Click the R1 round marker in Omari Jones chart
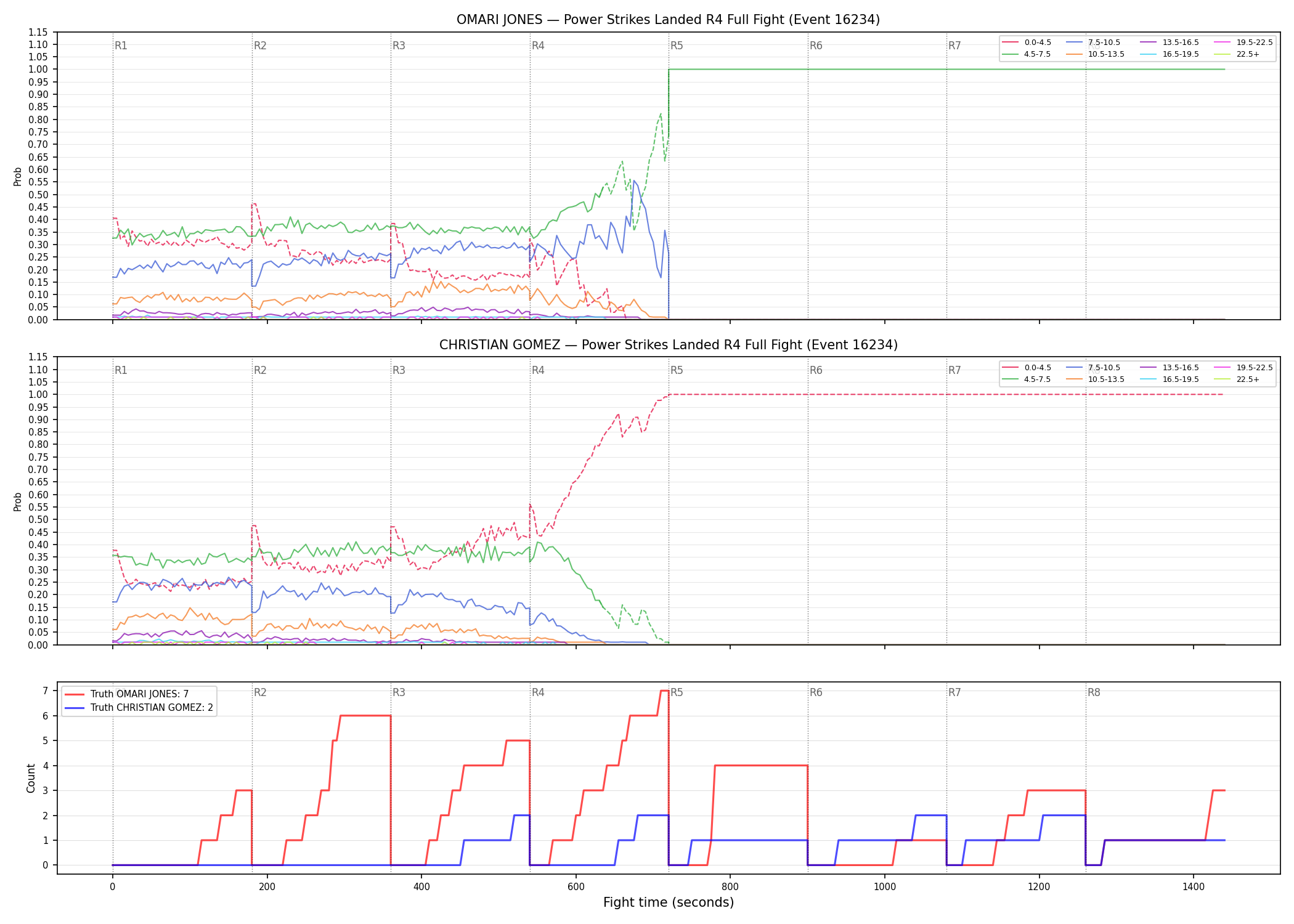 pos(121,46)
